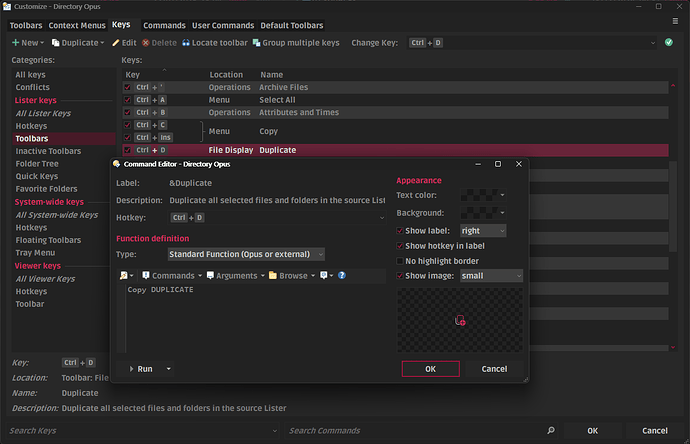Viewport: 690px width, 444px height.
Task: Click the Customize window Directory Opus title icon
Action: click(x=7, y=6)
